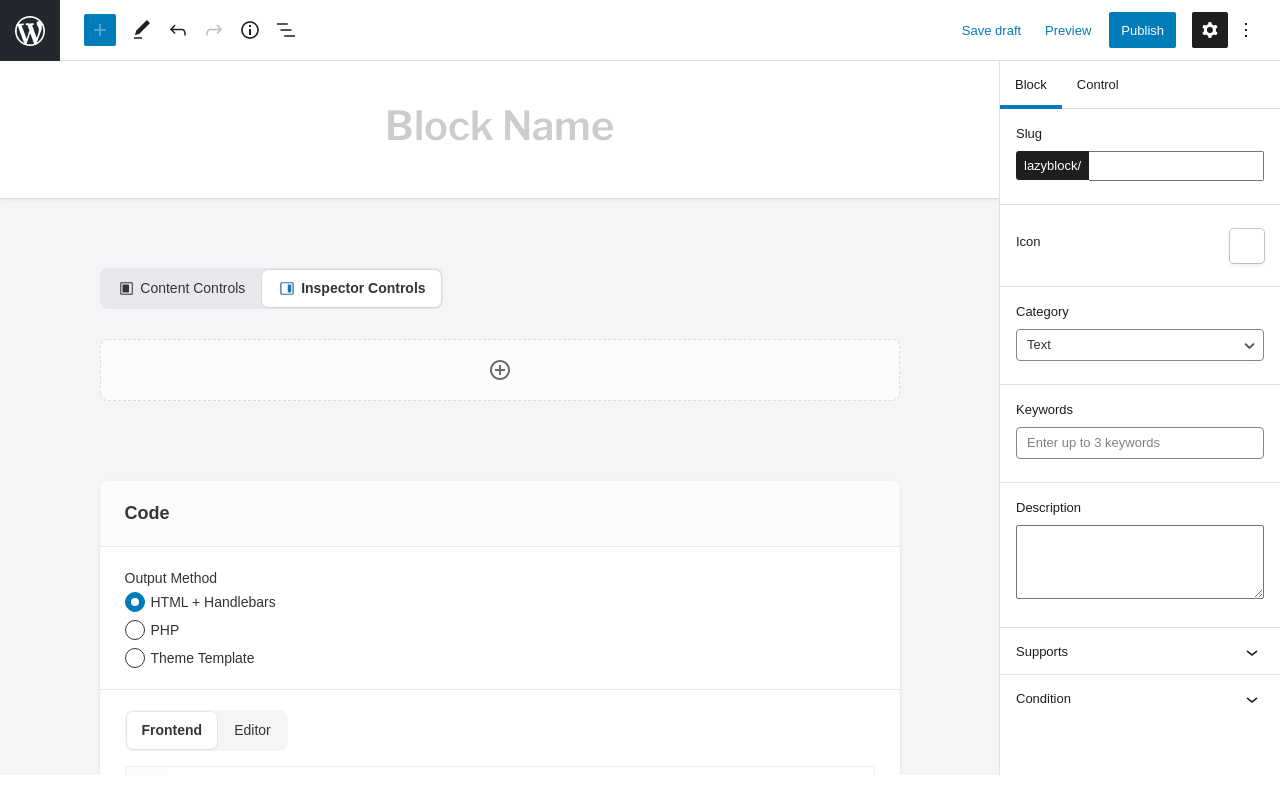Toggle the Settings gear icon
Image resolution: width=1280 pixels, height=800 pixels.
[x=1210, y=30]
